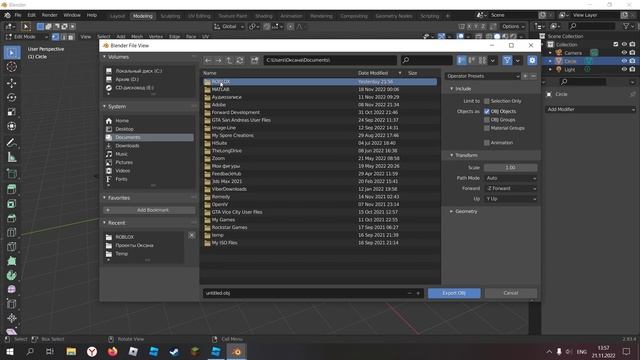Viewport: 640px width, 360px height.
Task: Enable the Material Groups checkbox
Action: click(x=487, y=128)
